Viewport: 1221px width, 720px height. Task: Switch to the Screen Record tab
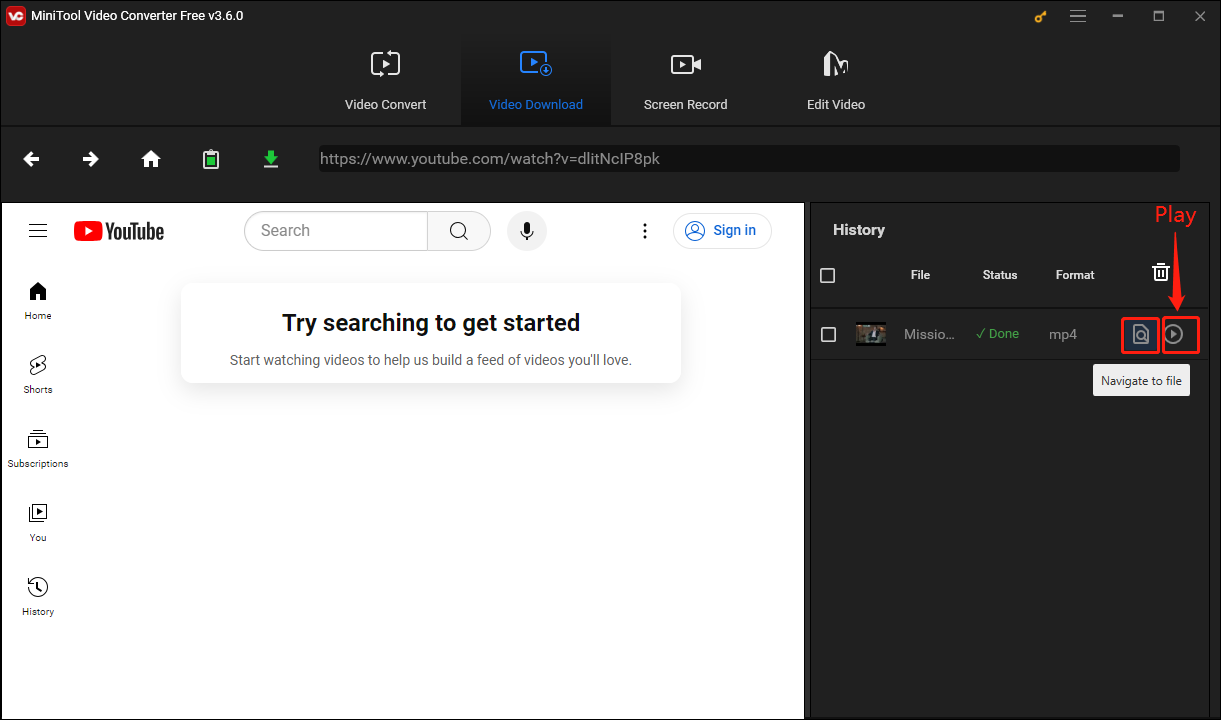tap(686, 80)
